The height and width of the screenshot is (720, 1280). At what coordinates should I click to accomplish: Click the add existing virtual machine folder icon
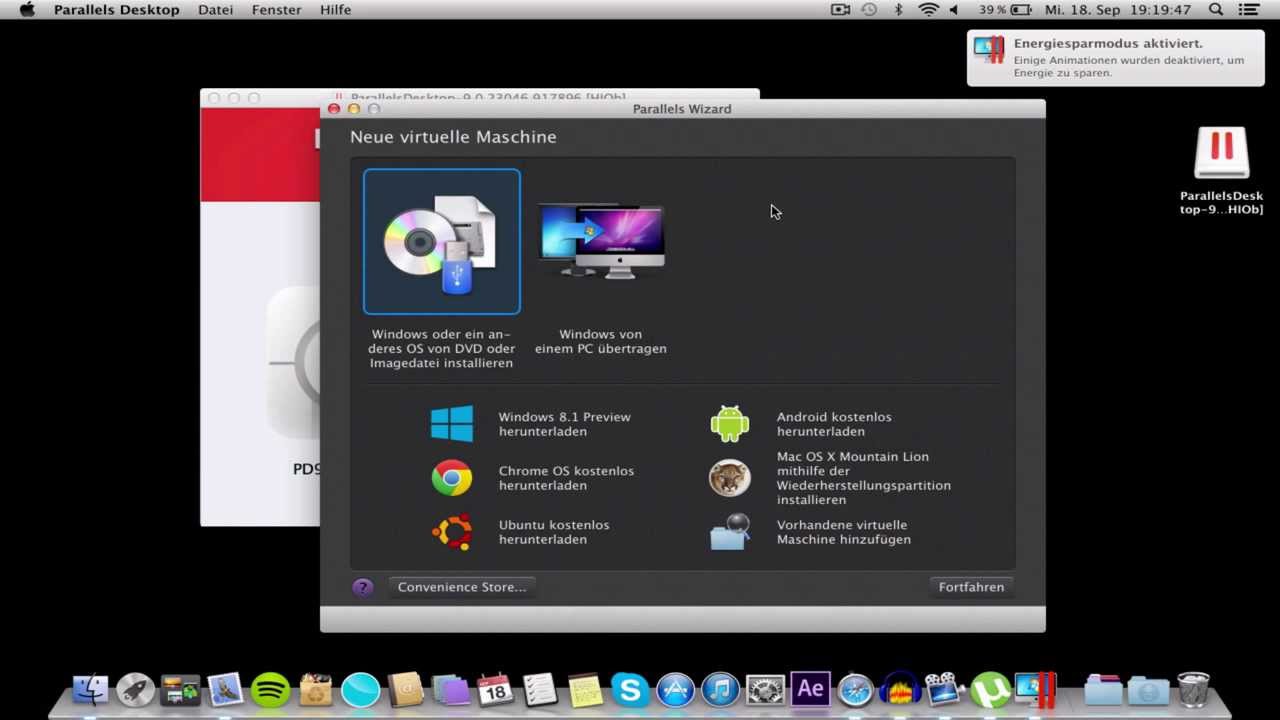click(730, 532)
